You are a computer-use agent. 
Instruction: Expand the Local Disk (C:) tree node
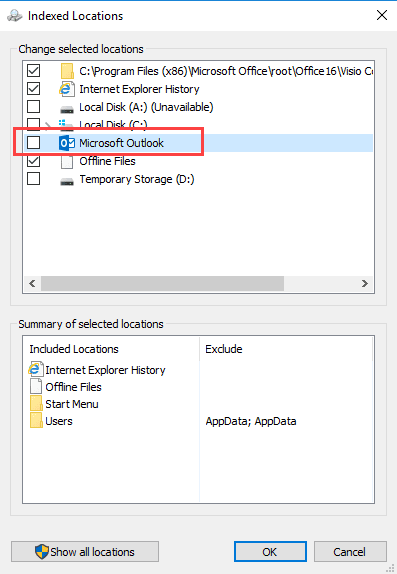pyautogui.click(x=48, y=126)
